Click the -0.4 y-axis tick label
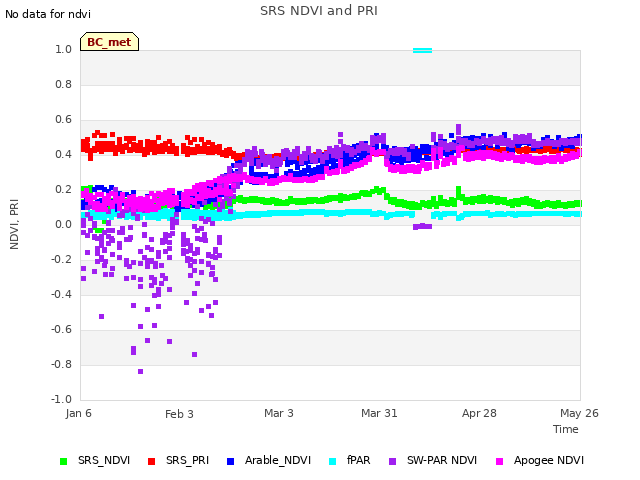 [x=61, y=294]
